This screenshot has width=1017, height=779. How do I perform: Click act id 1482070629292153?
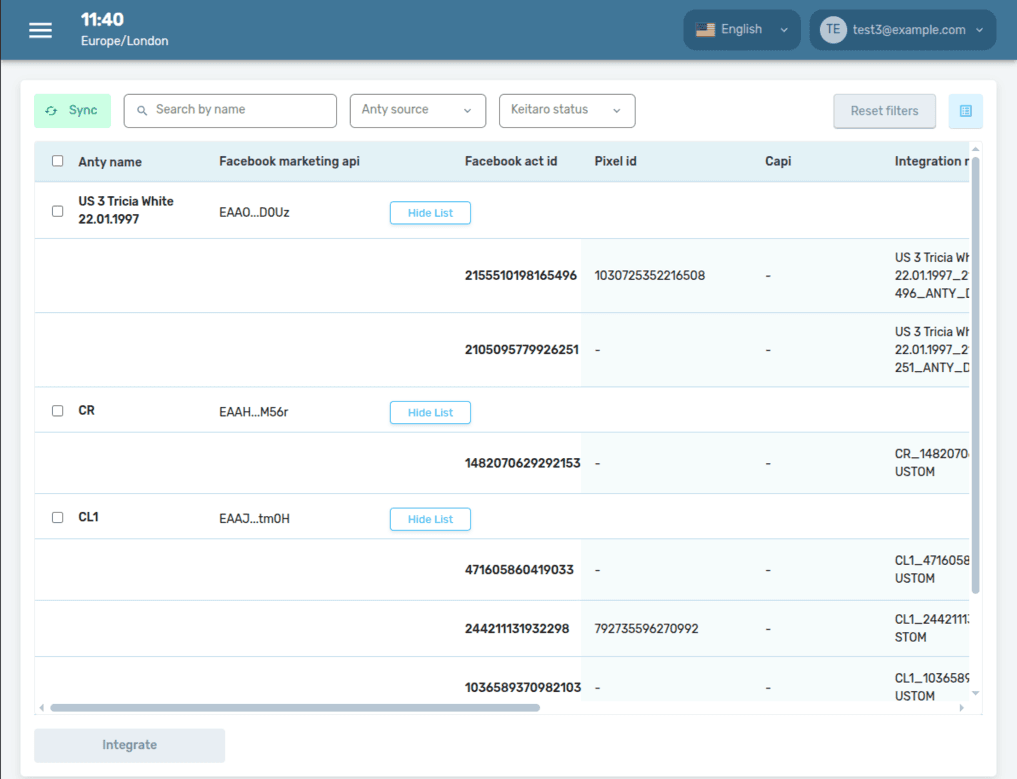[523, 463]
